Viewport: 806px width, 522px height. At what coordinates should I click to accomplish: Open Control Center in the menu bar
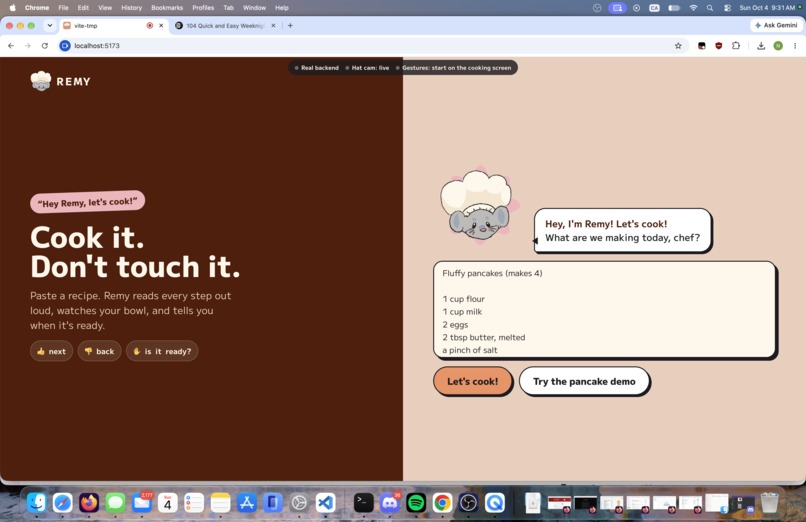point(727,8)
